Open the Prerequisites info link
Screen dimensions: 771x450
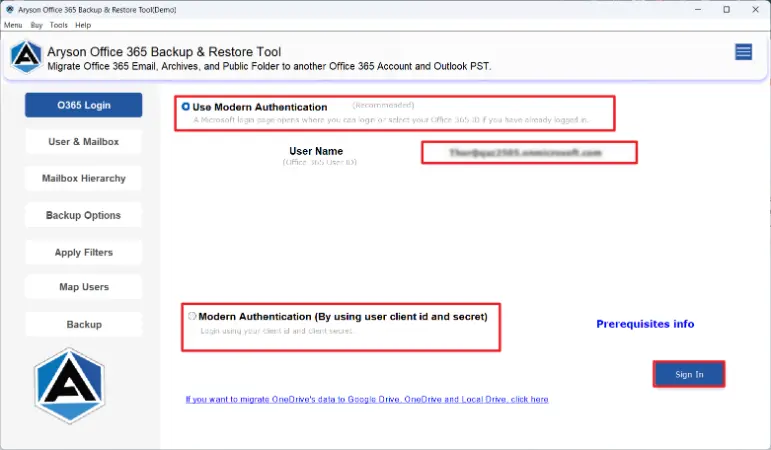645,324
